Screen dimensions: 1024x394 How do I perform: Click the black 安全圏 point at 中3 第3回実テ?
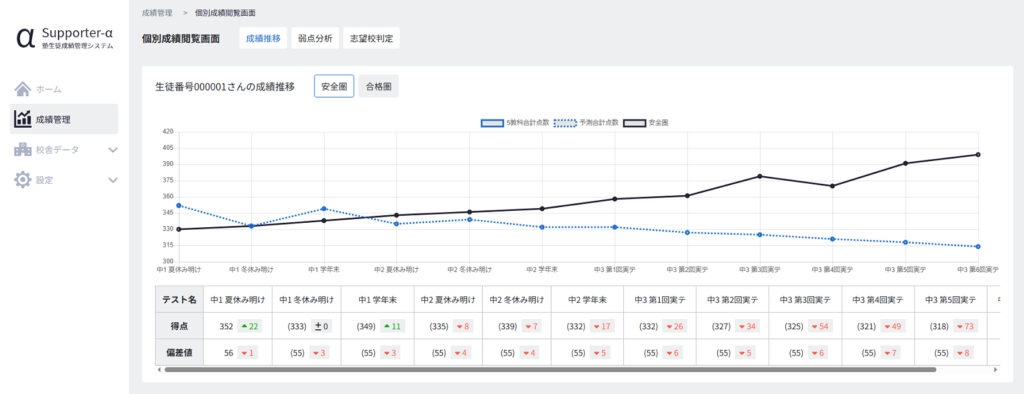point(760,176)
